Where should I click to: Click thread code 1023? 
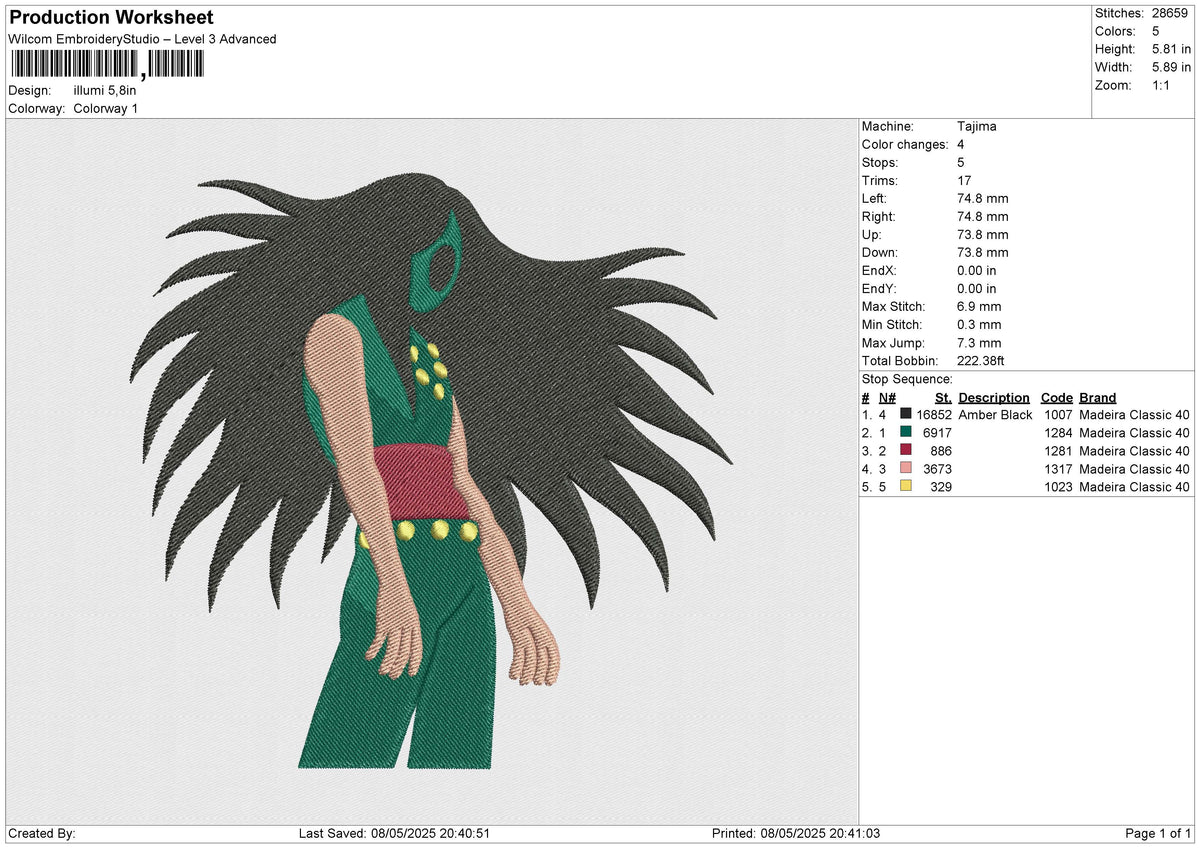1058,486
